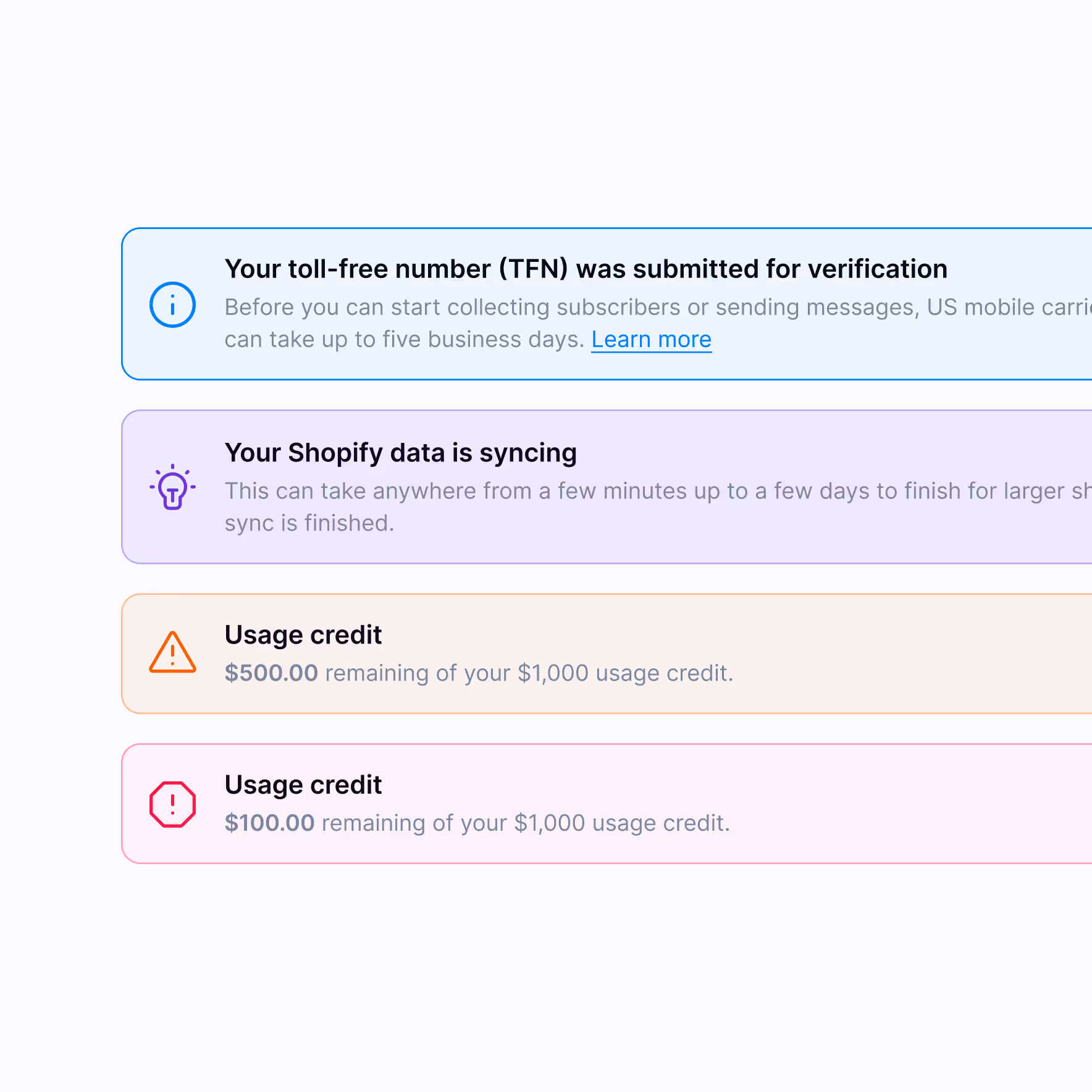
Task: Select Usage credit heading in orange banner
Action: click(x=303, y=636)
